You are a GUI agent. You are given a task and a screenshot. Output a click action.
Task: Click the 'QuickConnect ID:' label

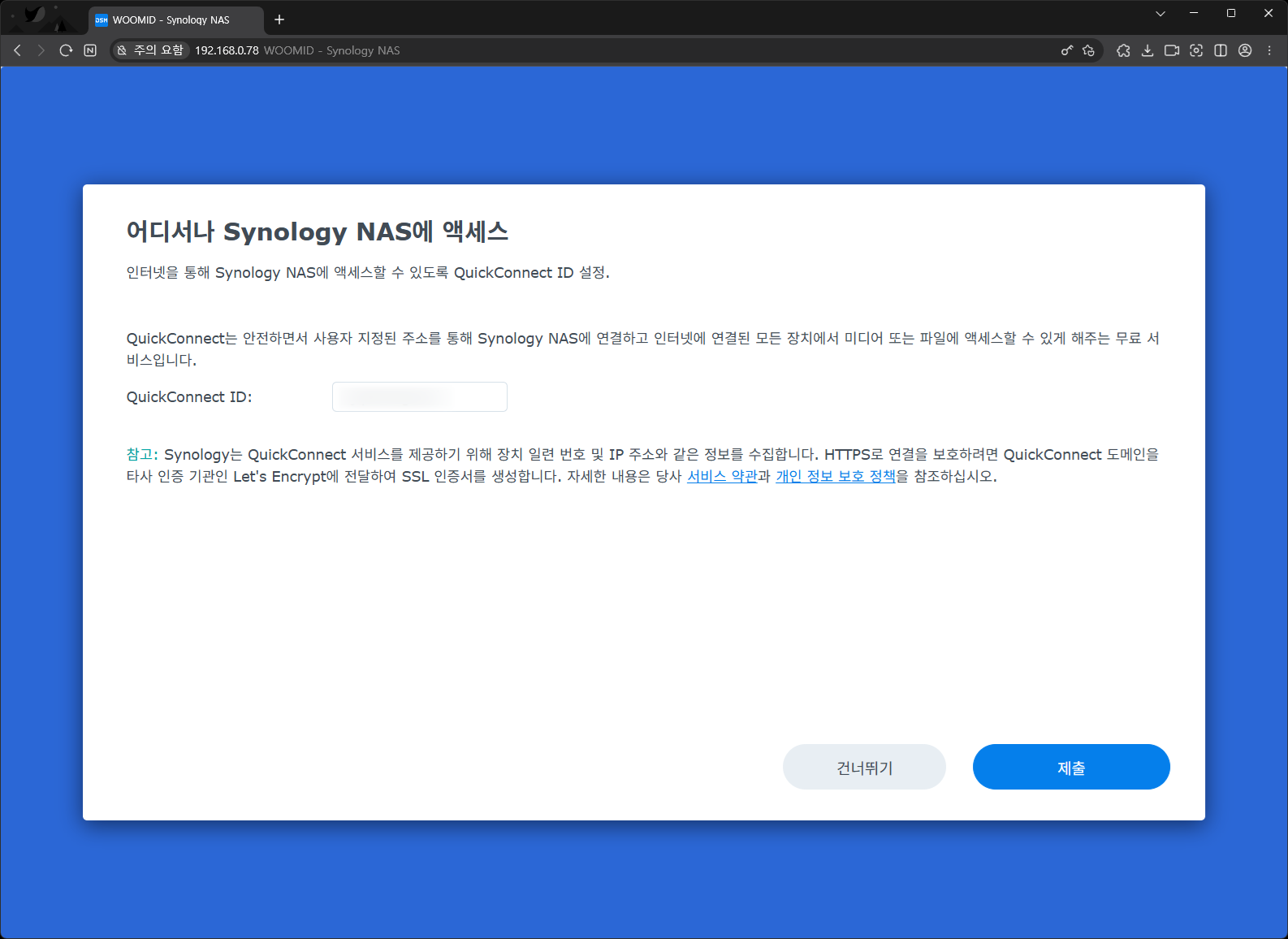tap(189, 397)
